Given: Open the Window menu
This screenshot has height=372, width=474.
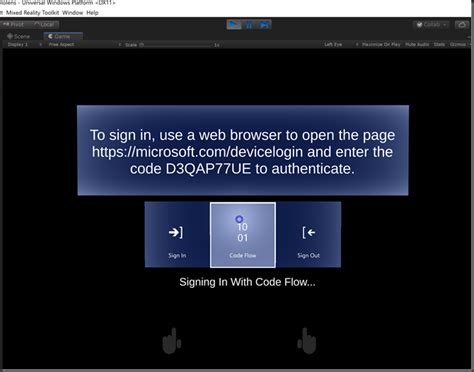Looking at the screenshot, I should (72, 13).
